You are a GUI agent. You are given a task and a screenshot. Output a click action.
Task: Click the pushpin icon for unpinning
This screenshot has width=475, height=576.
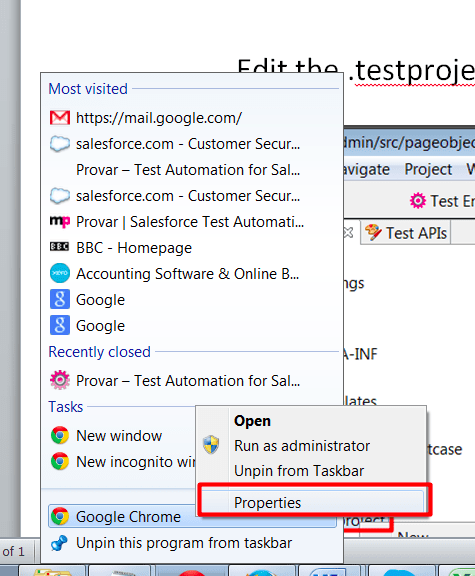tap(60, 543)
